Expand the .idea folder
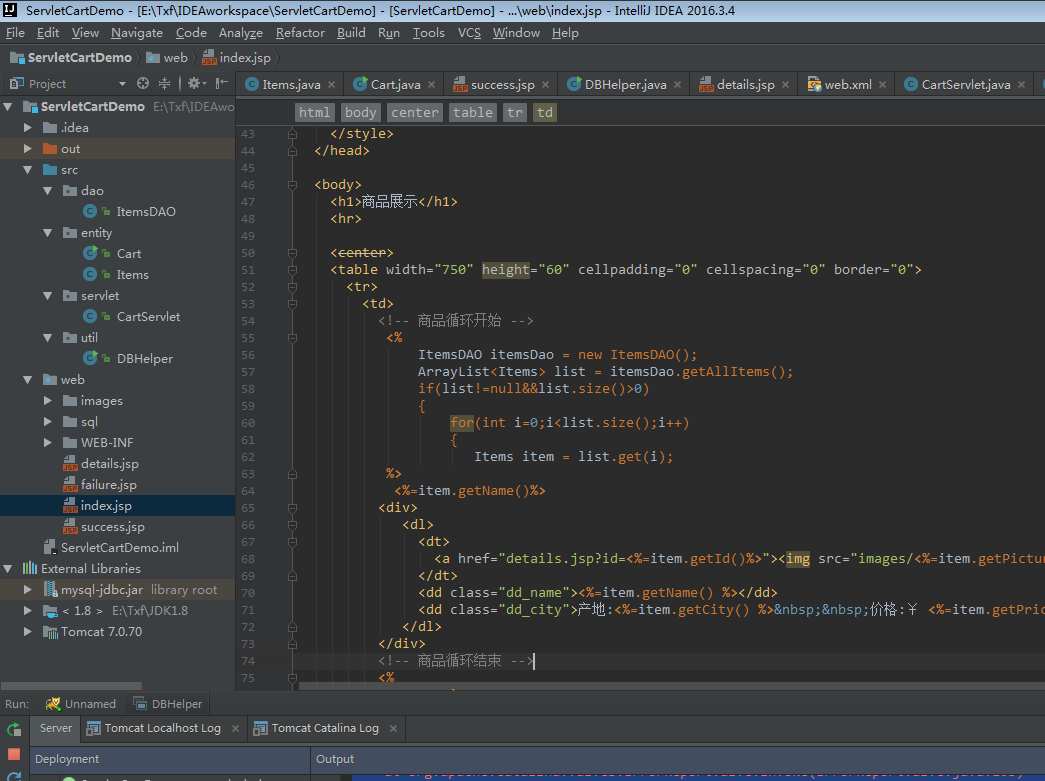This screenshot has width=1045, height=781. tap(27, 127)
